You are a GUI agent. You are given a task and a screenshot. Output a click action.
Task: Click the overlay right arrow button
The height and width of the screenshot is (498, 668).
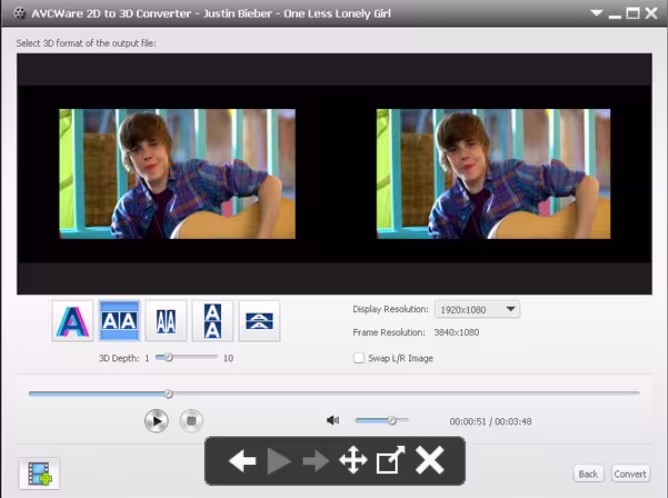pos(316,461)
